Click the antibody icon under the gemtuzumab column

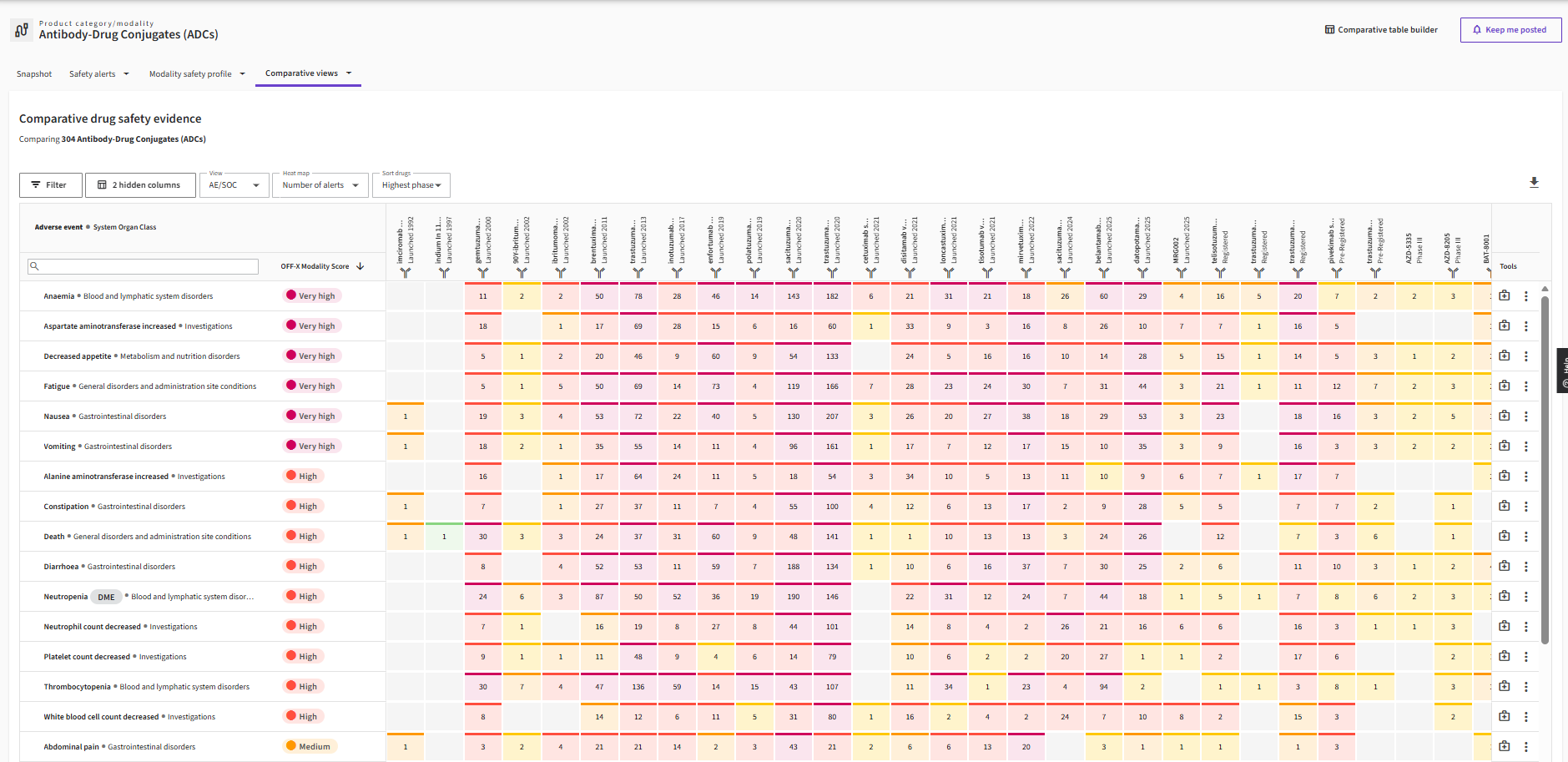[x=483, y=272]
